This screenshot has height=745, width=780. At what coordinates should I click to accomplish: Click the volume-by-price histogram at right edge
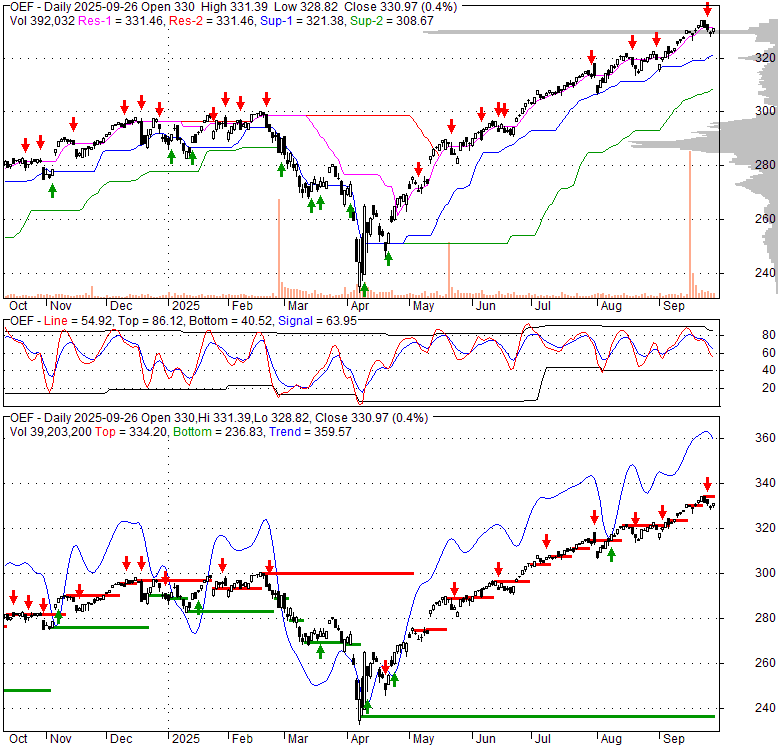click(x=748, y=154)
